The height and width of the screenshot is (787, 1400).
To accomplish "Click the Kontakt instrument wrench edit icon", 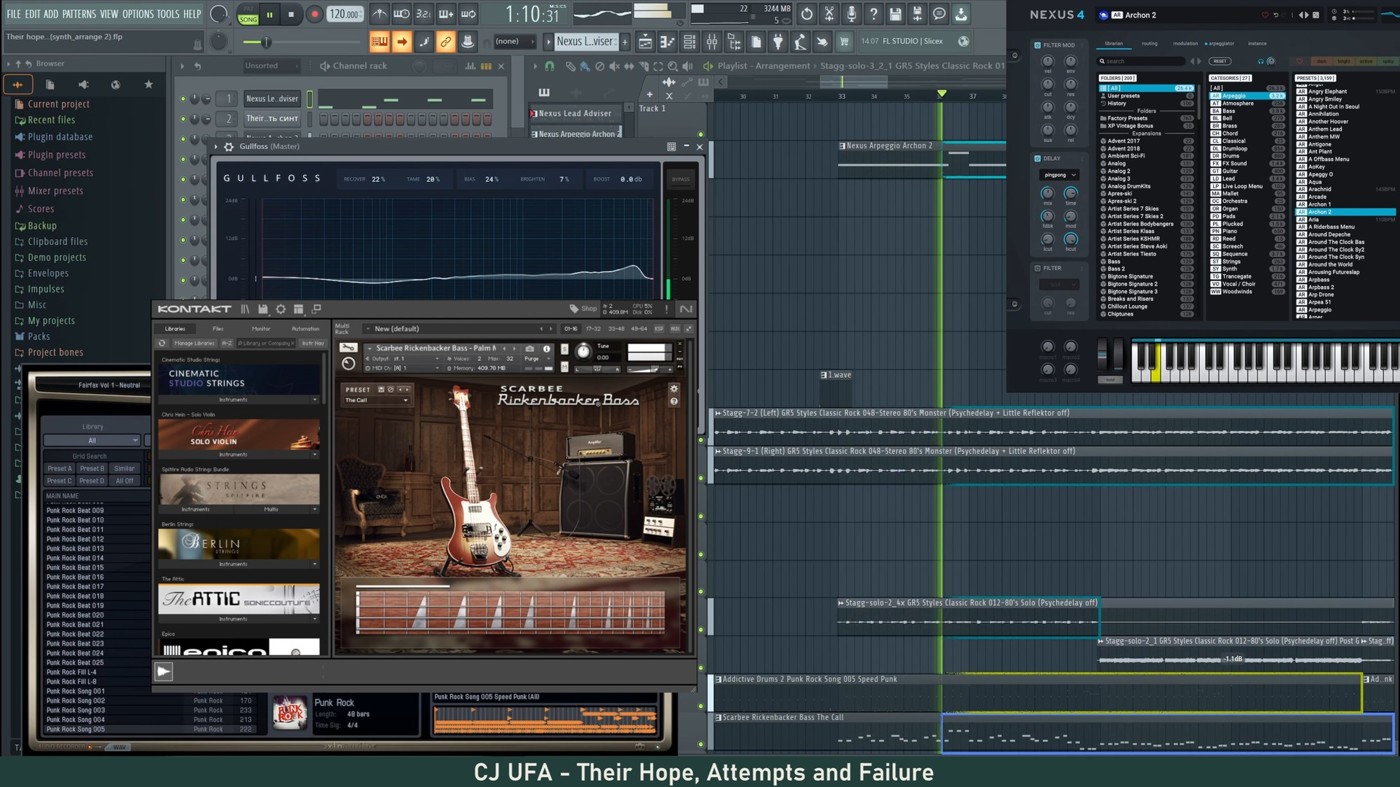I will [x=348, y=348].
